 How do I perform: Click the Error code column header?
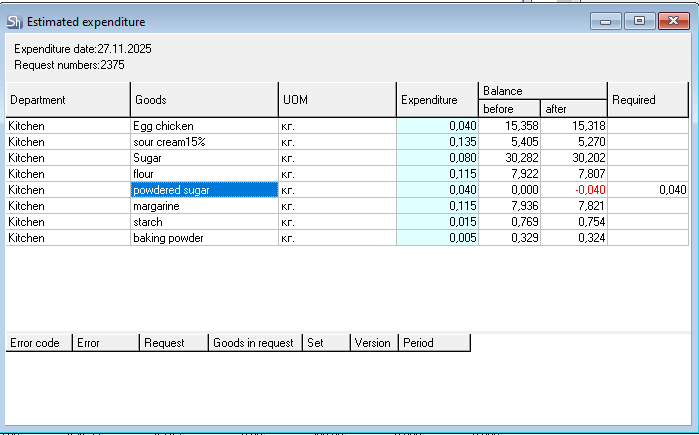click(38, 343)
